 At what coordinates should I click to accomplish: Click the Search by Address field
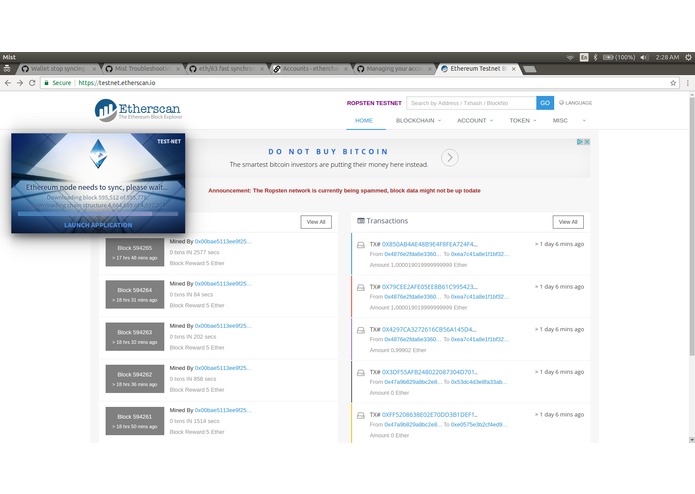[471, 103]
